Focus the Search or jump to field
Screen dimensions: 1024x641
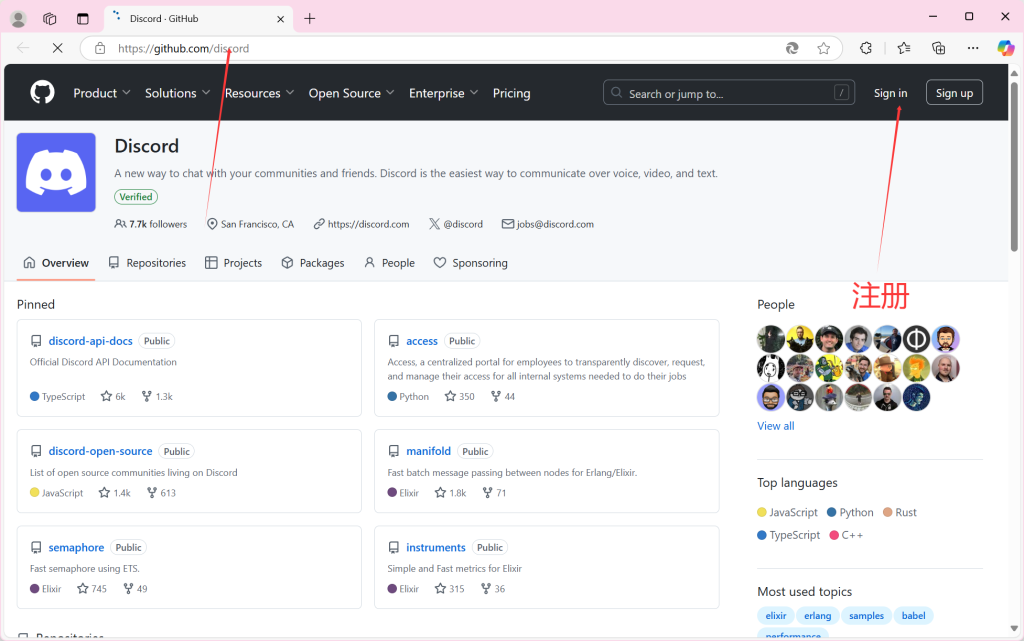pyautogui.click(x=729, y=93)
